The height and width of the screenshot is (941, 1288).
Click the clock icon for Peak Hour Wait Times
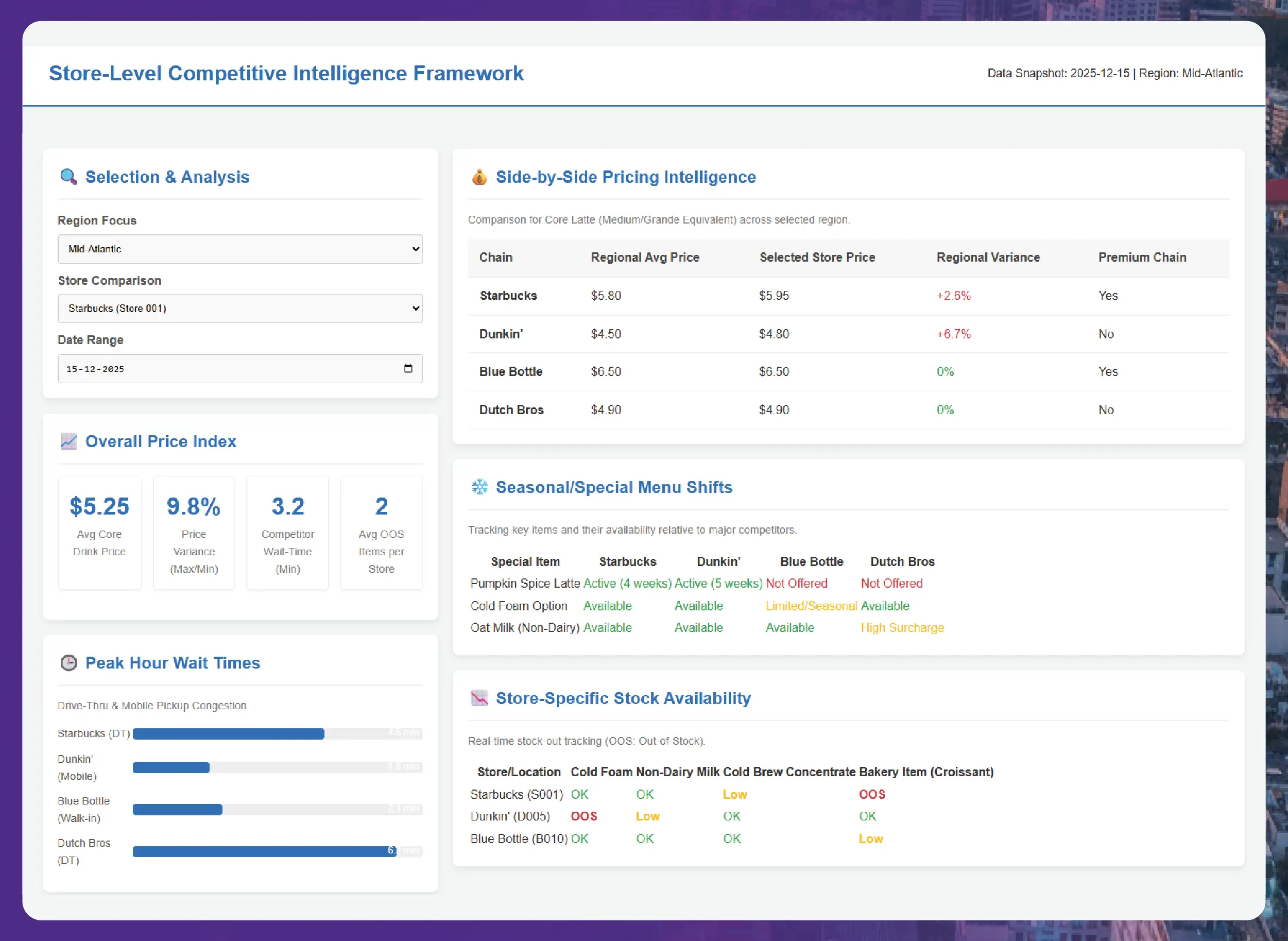click(68, 663)
